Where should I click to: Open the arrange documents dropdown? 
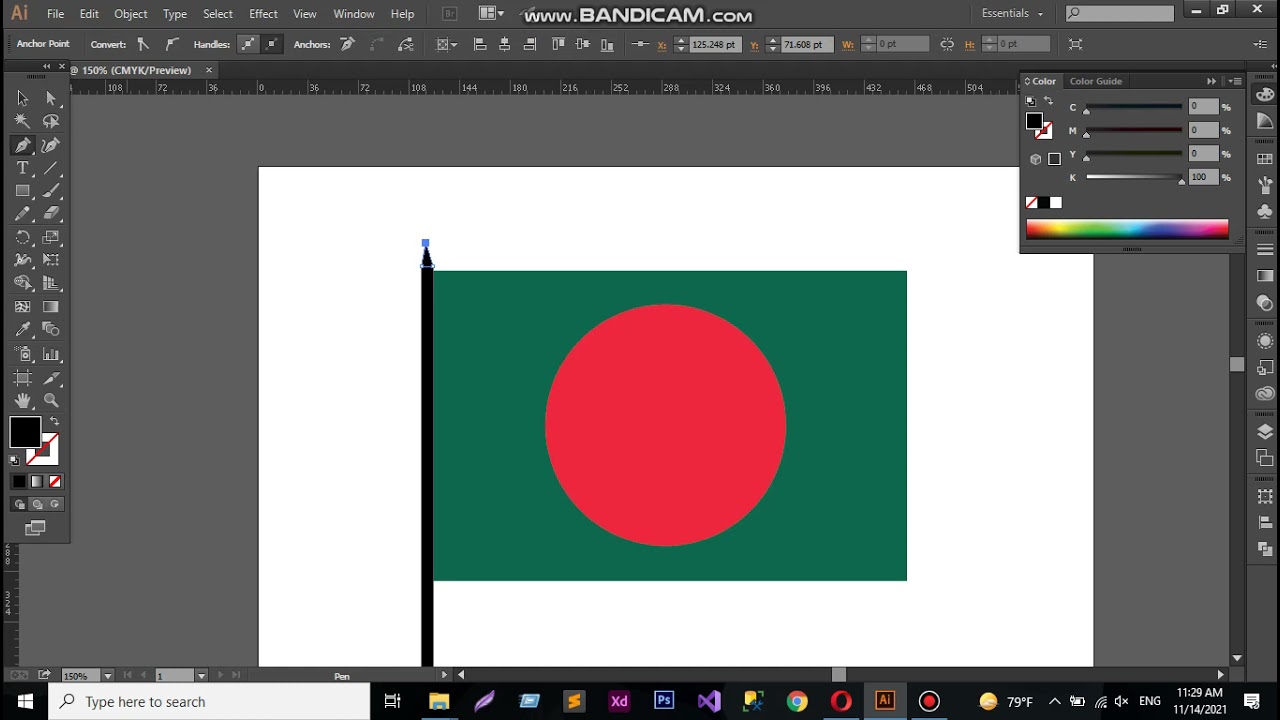coord(491,13)
